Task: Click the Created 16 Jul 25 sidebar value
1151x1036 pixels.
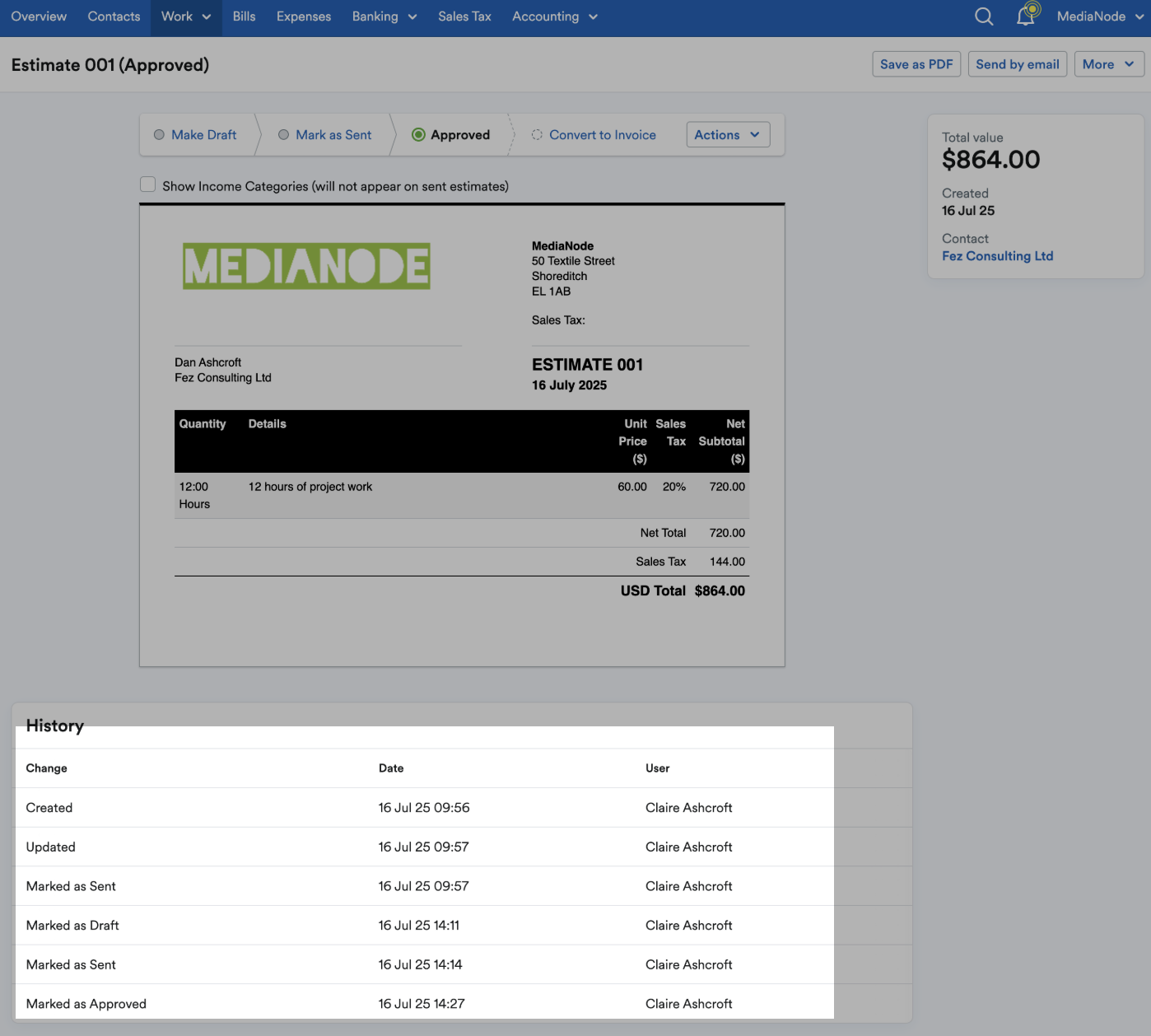Action: pos(968,211)
